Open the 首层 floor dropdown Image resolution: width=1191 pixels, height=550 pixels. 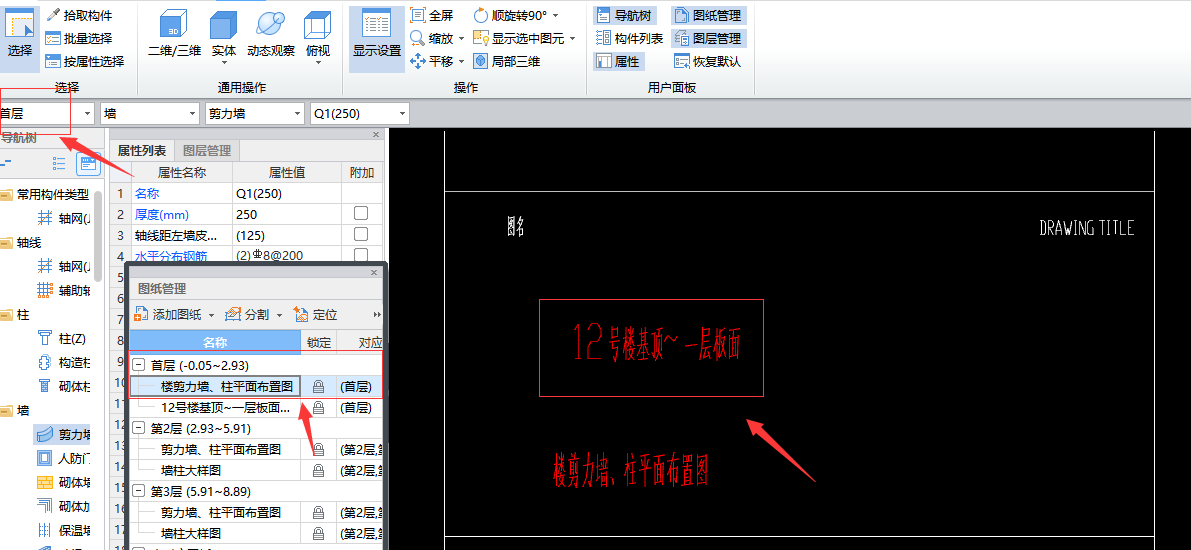point(87,114)
